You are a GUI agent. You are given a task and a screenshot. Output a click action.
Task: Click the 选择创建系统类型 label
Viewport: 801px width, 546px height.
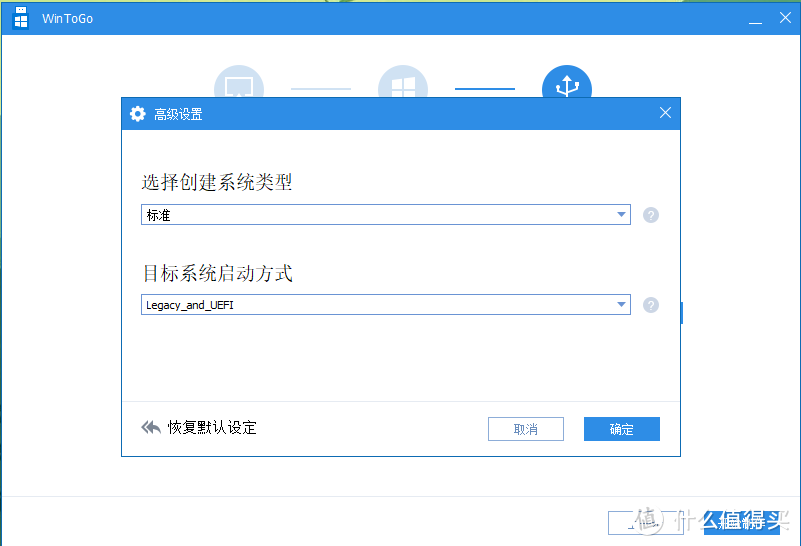[217, 182]
